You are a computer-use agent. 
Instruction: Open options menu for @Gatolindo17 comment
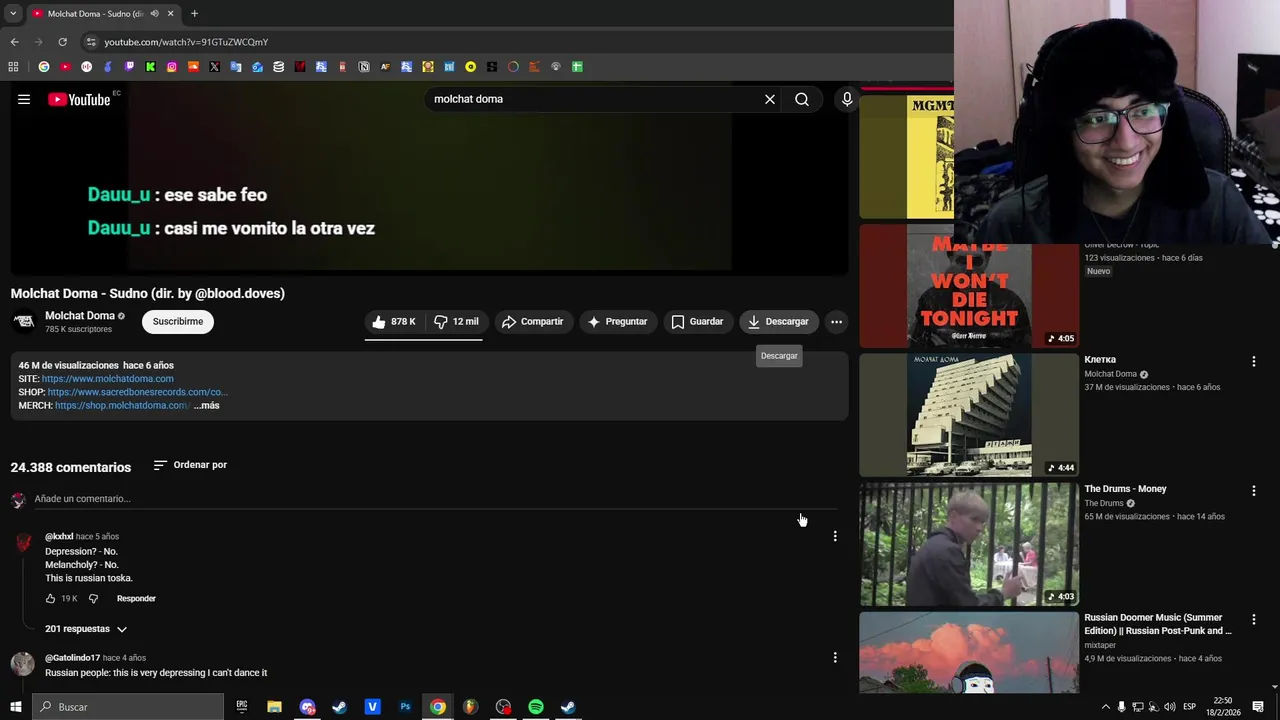(x=835, y=657)
